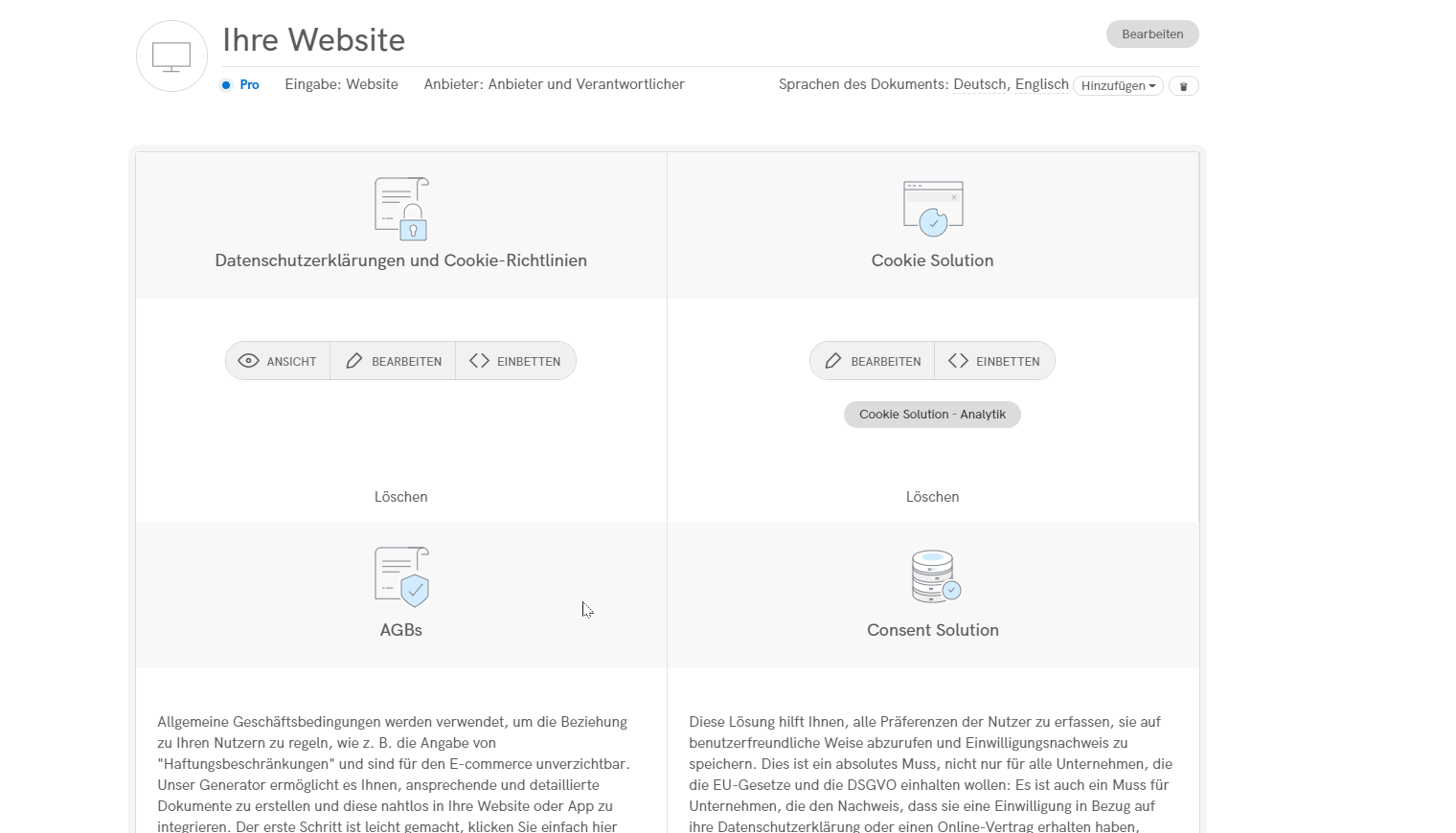Click the Consent Solution database icon
The height and width of the screenshot is (833, 1456).
coord(935,576)
